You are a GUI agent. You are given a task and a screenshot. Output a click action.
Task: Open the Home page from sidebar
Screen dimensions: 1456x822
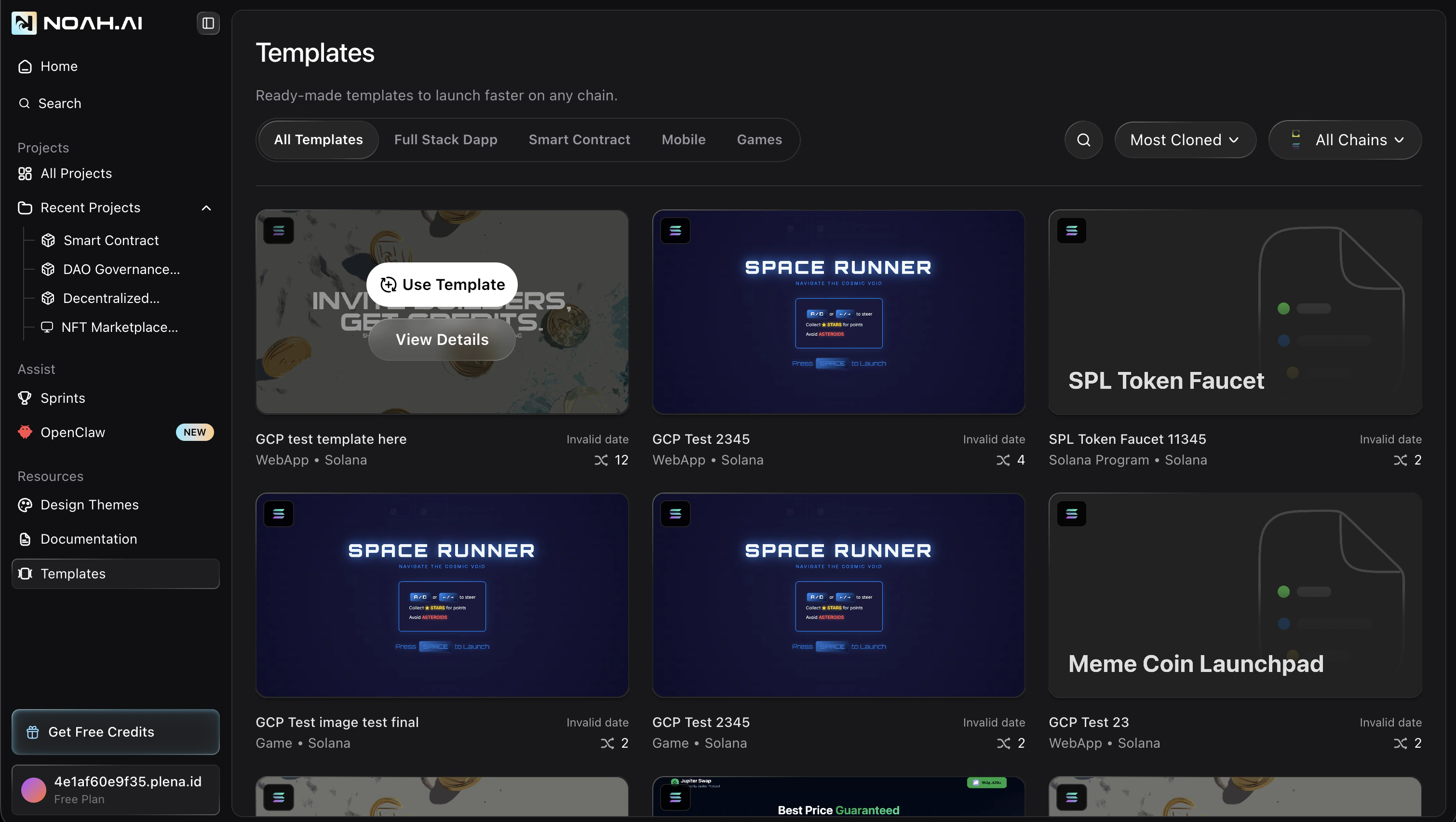pos(58,66)
